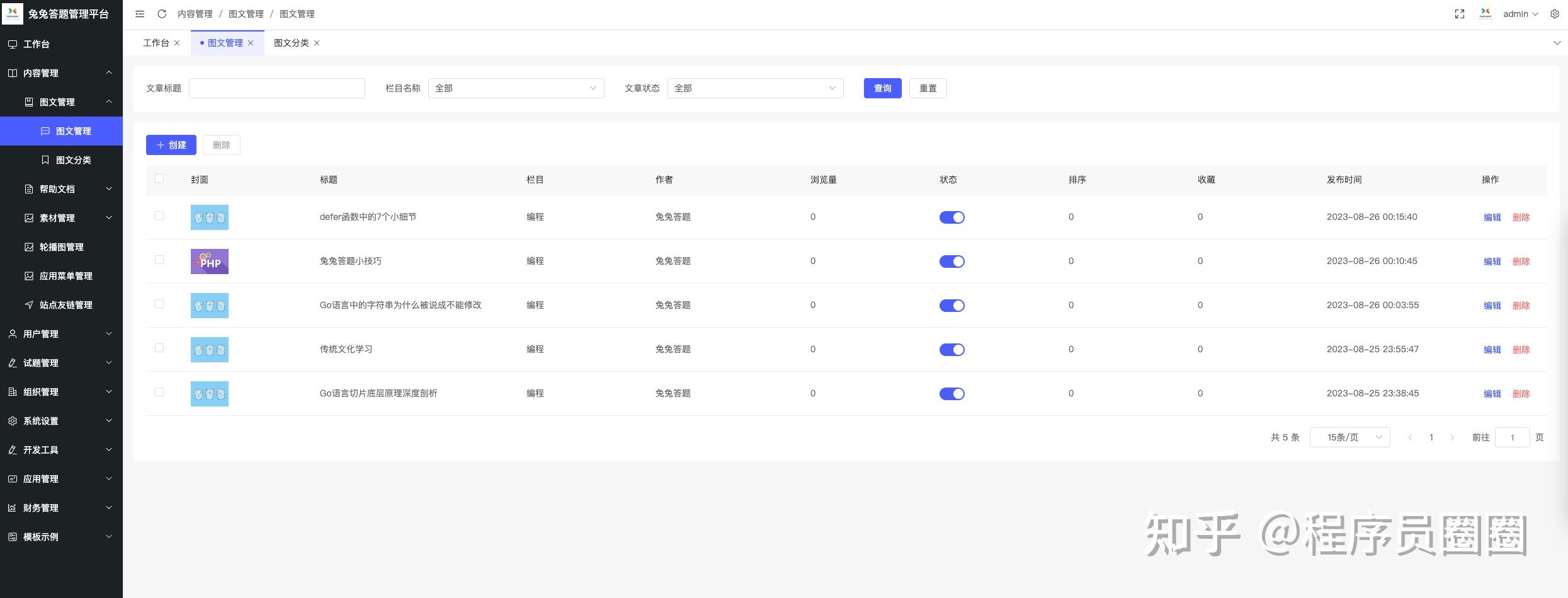This screenshot has width=1568, height=598.
Task: Click the 查询 search button
Action: (882, 88)
